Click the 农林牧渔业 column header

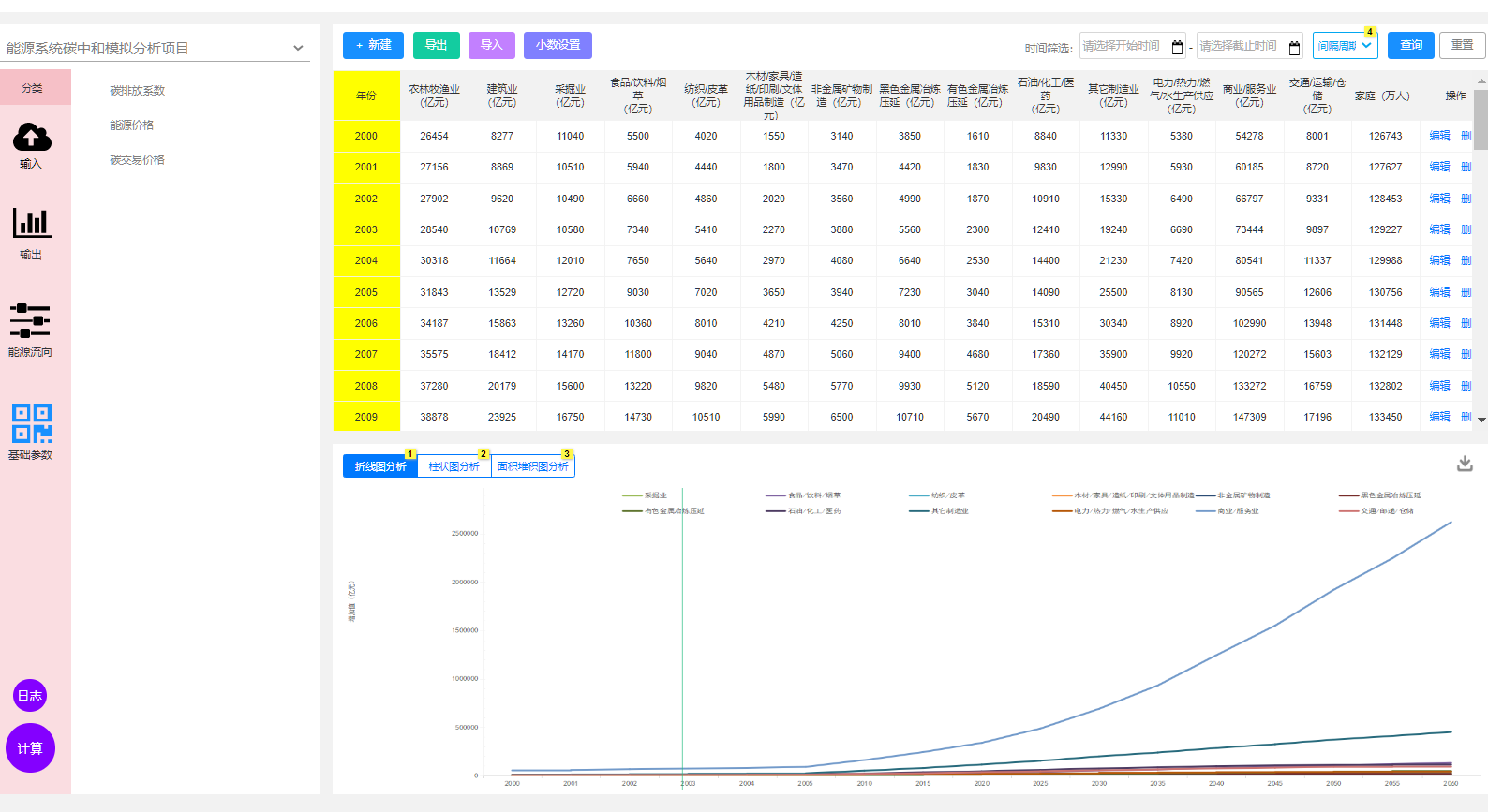tap(434, 96)
